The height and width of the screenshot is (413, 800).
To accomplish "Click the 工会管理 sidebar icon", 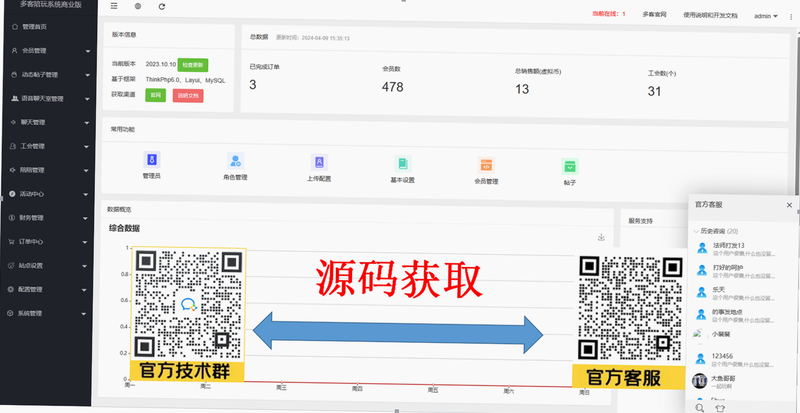I will [14, 146].
